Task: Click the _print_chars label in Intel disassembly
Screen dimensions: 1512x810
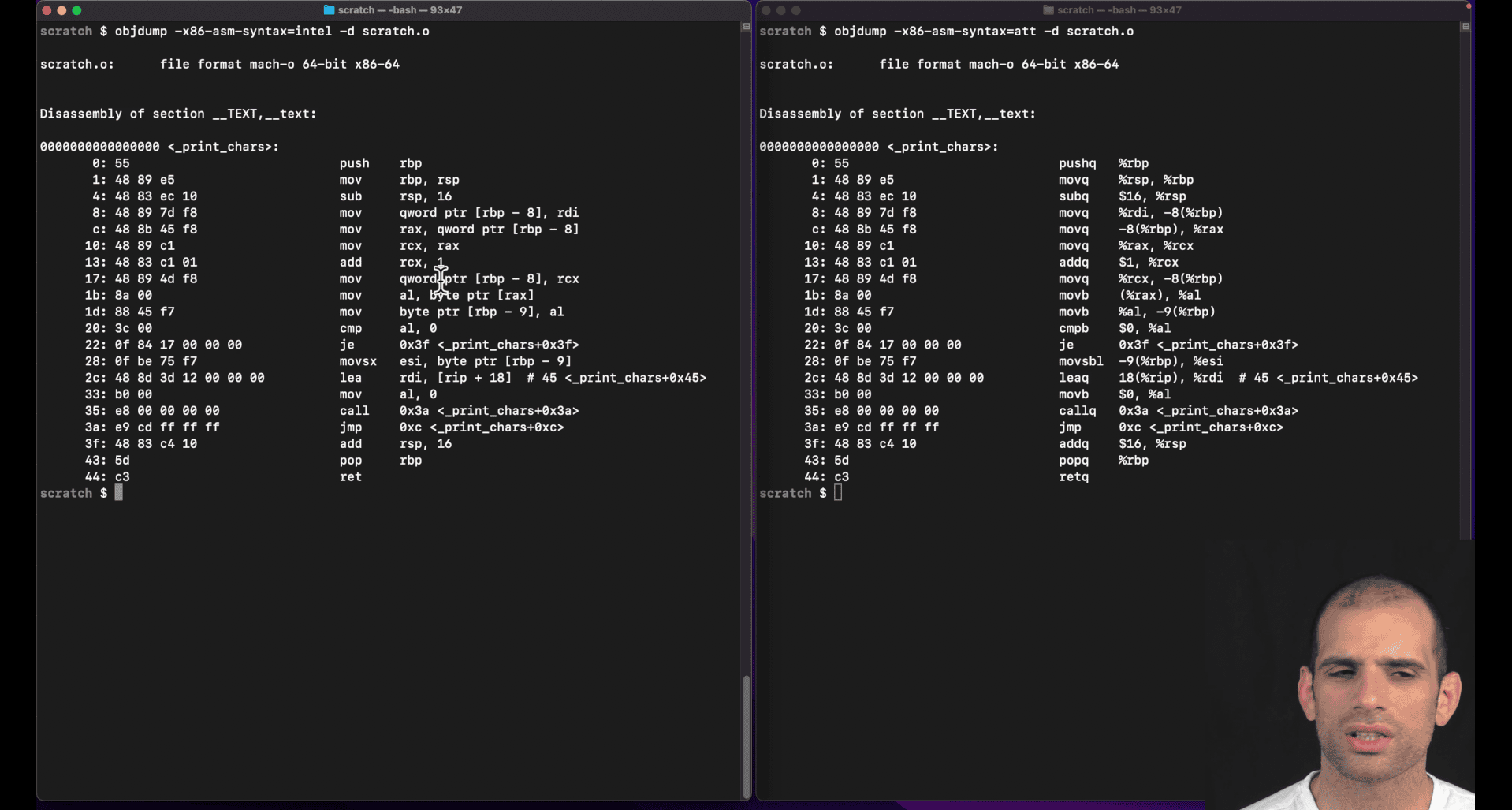Action: (223, 147)
